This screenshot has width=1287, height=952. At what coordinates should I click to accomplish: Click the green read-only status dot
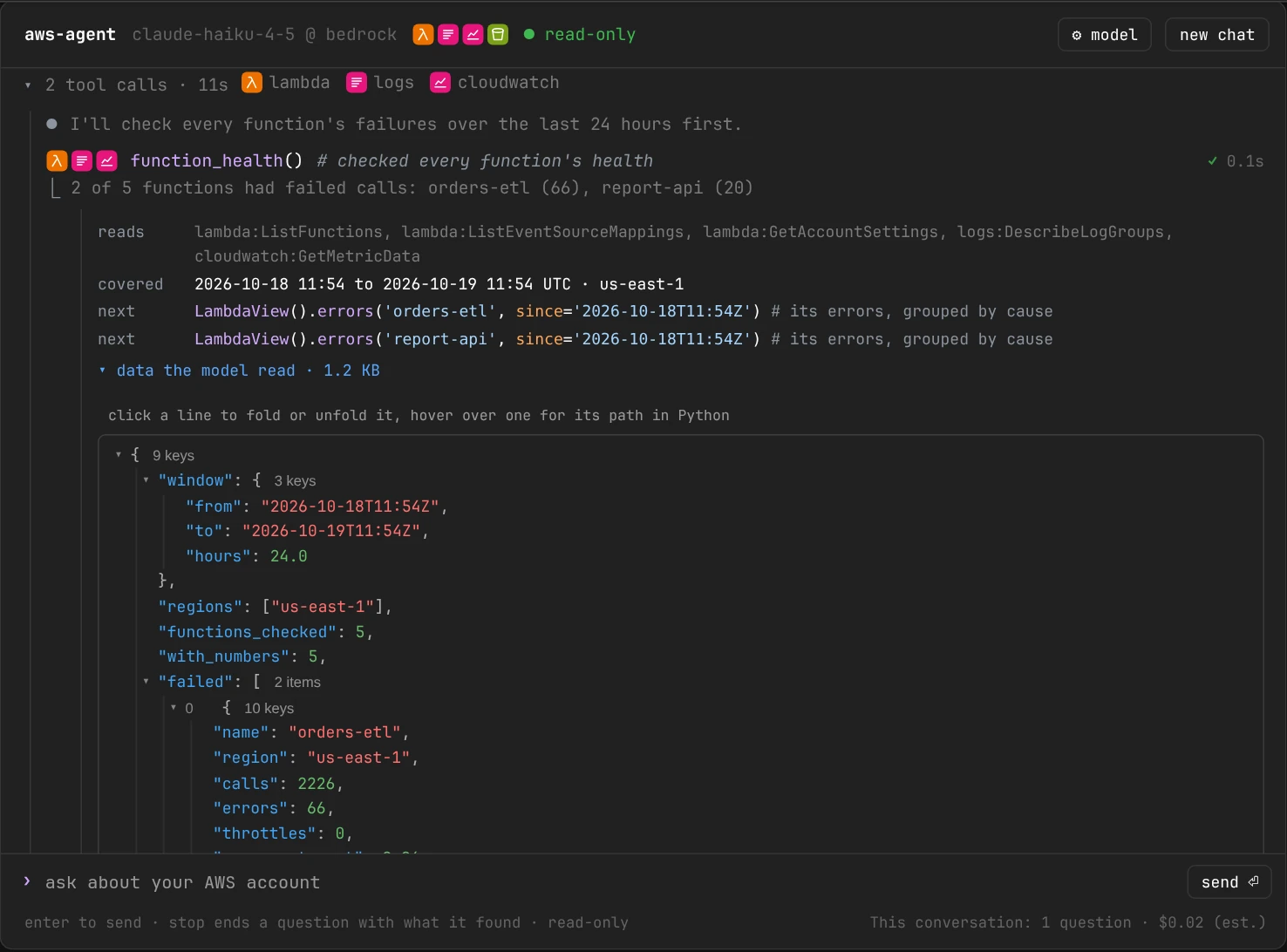(x=529, y=35)
